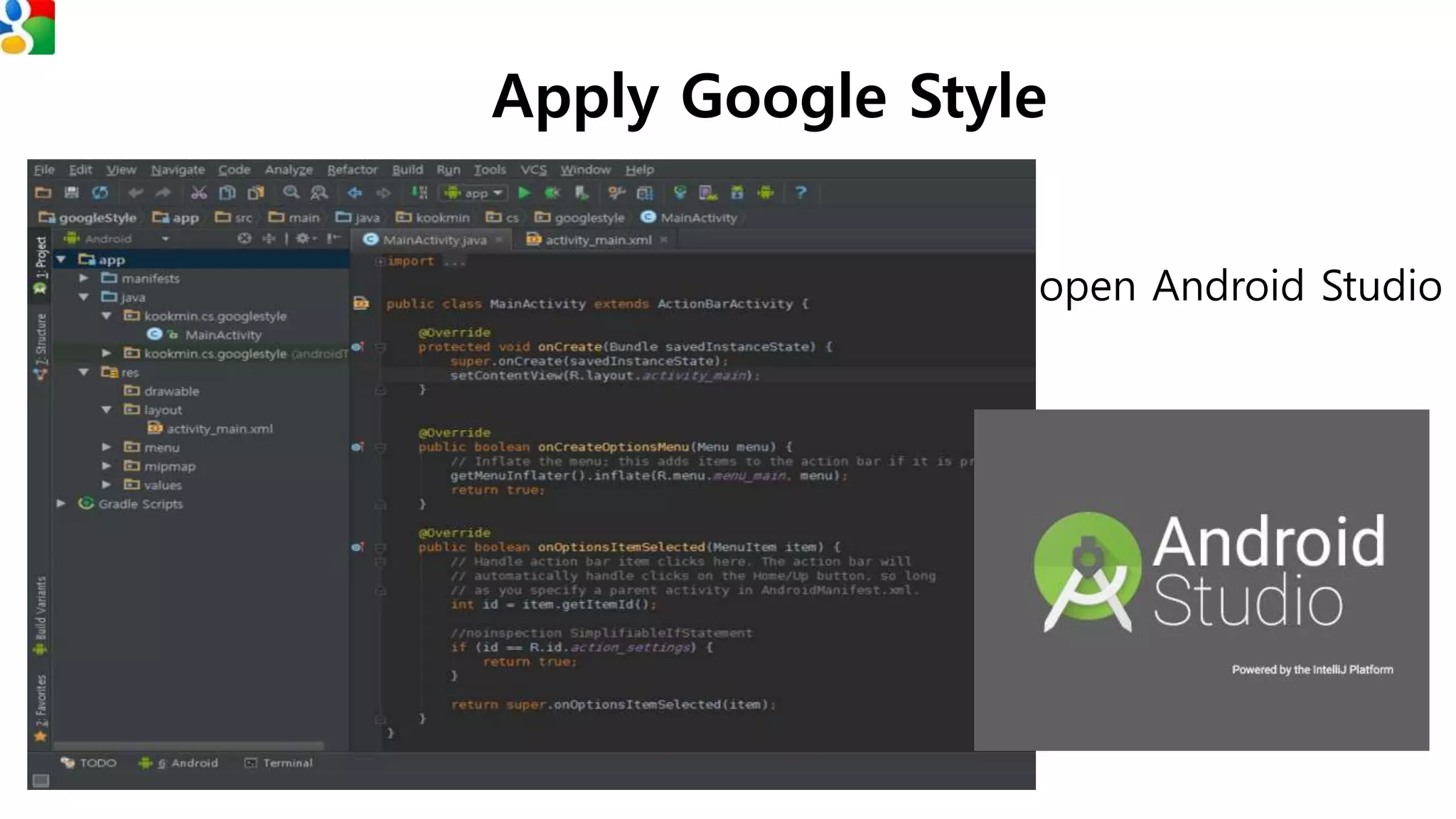
Task: Open Settings with the wrench icon
Action: 616,193
